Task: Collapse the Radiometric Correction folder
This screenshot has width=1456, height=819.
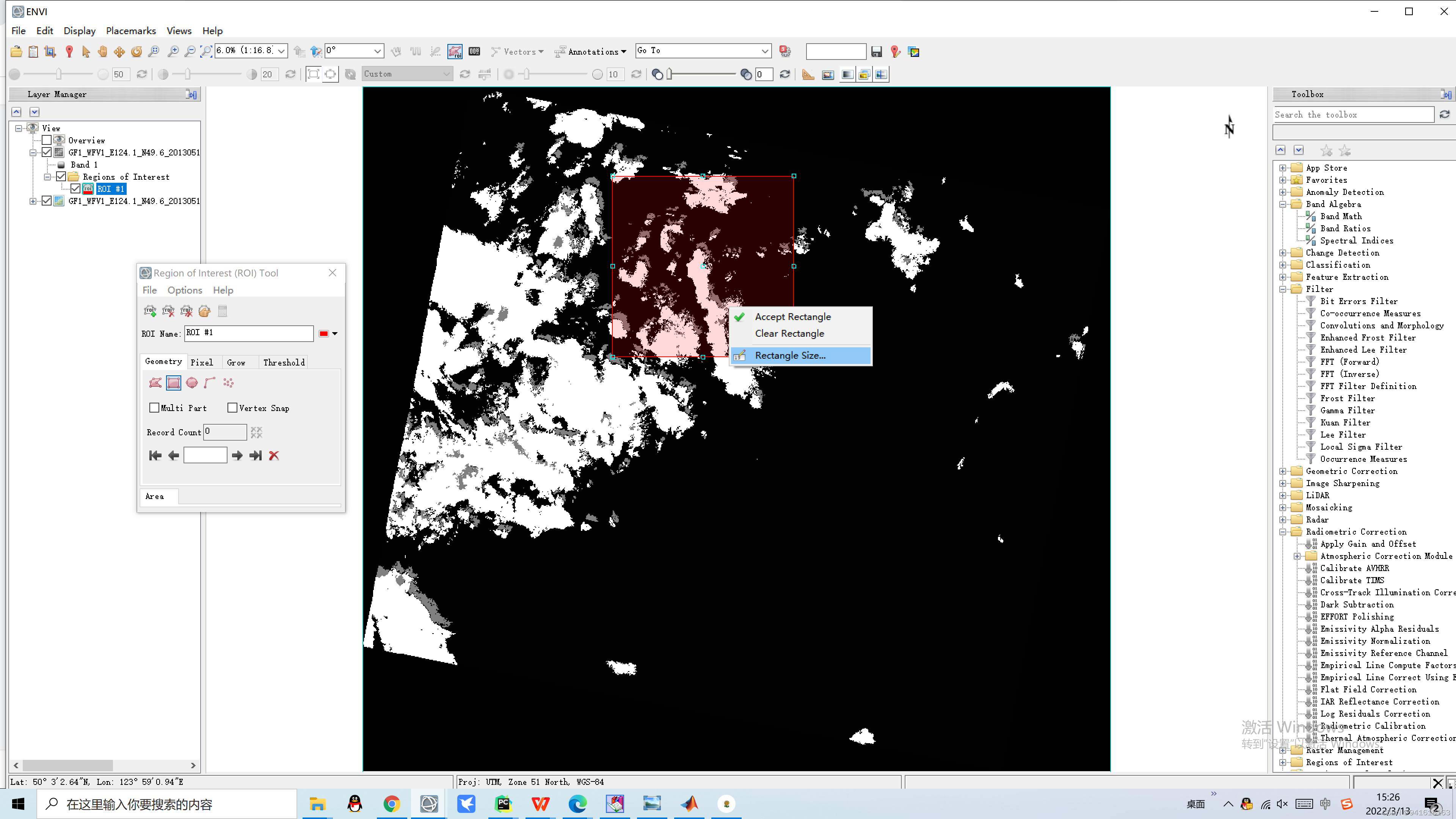Action: (1283, 532)
